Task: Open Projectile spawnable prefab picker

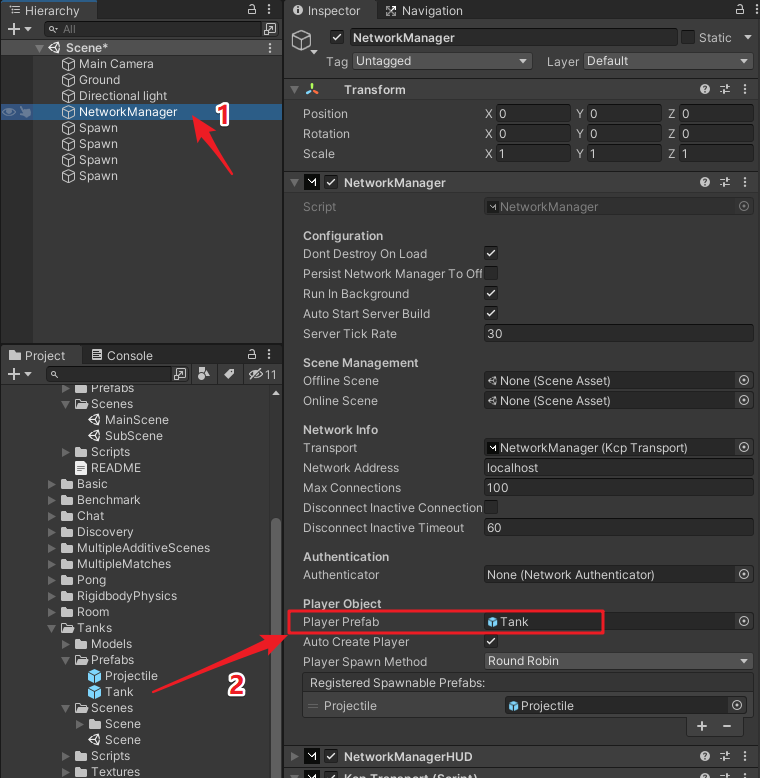Action: pyautogui.click(x=737, y=706)
